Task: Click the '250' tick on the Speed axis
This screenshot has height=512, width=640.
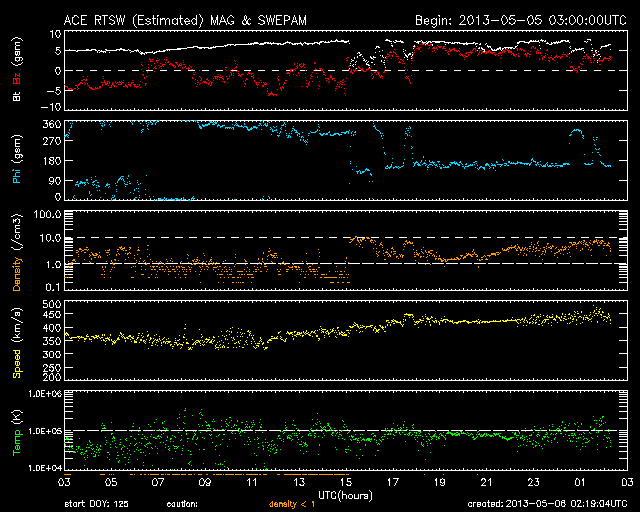Action: pyautogui.click(x=53, y=367)
